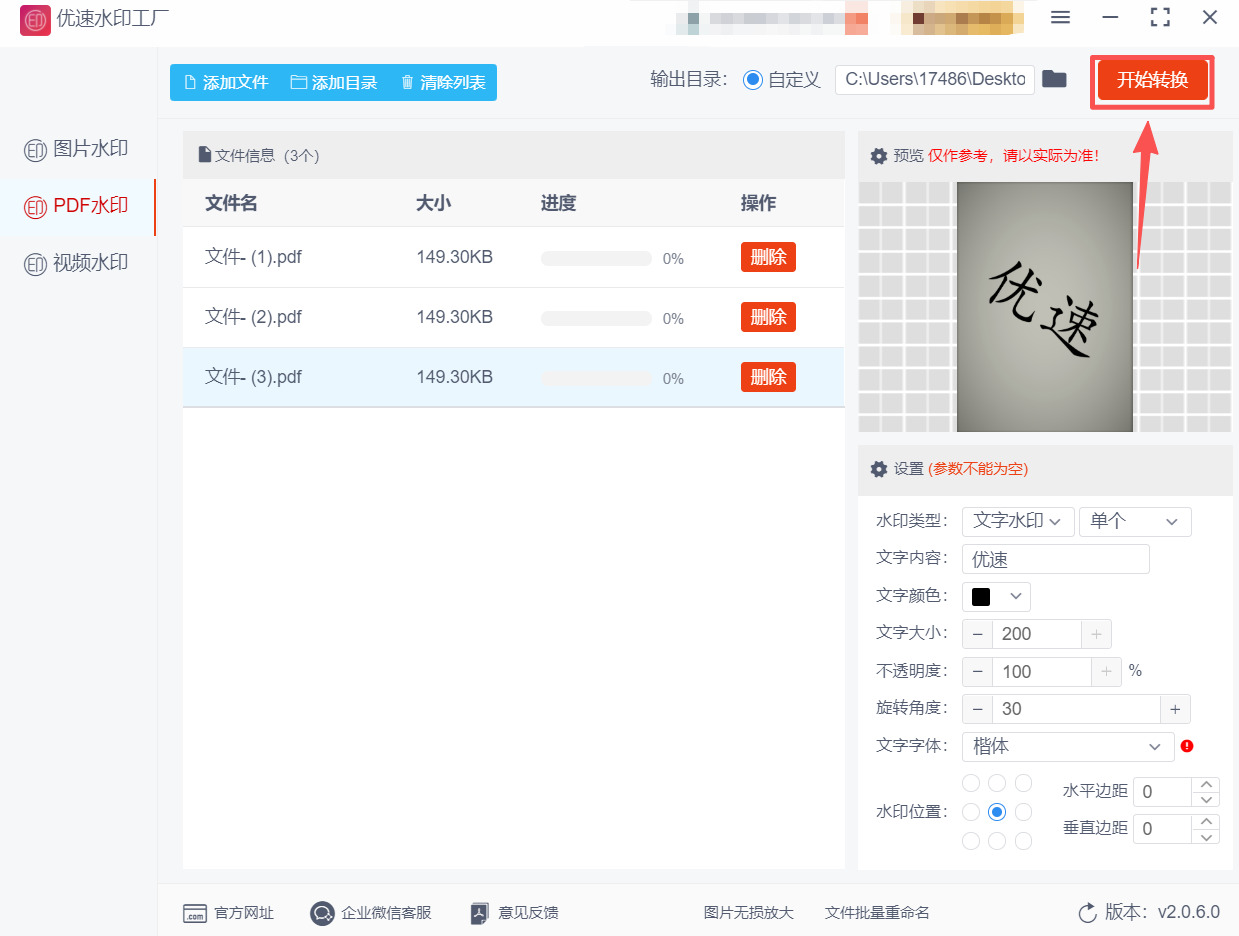Click the 不透明度 value field showing 100
Image resolution: width=1239 pixels, height=936 pixels.
point(1041,672)
